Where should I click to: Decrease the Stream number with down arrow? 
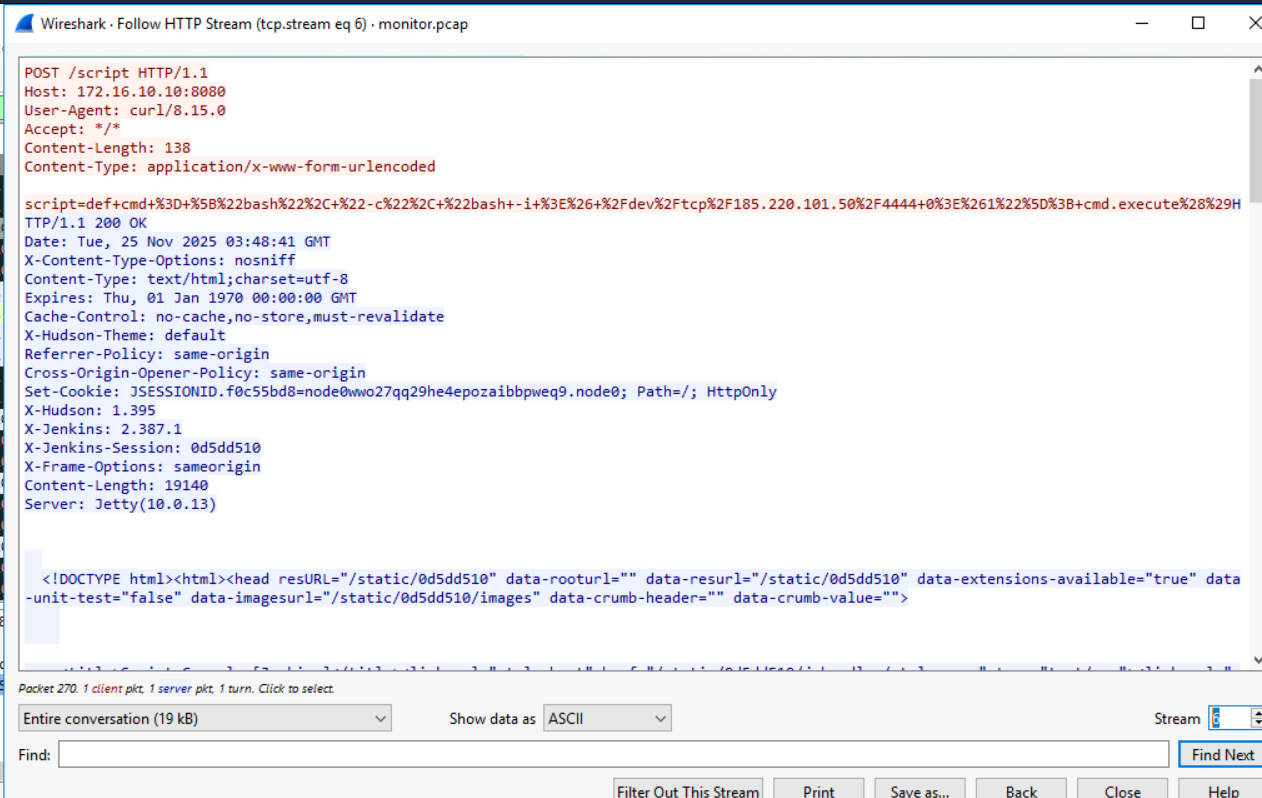pos(1256,724)
